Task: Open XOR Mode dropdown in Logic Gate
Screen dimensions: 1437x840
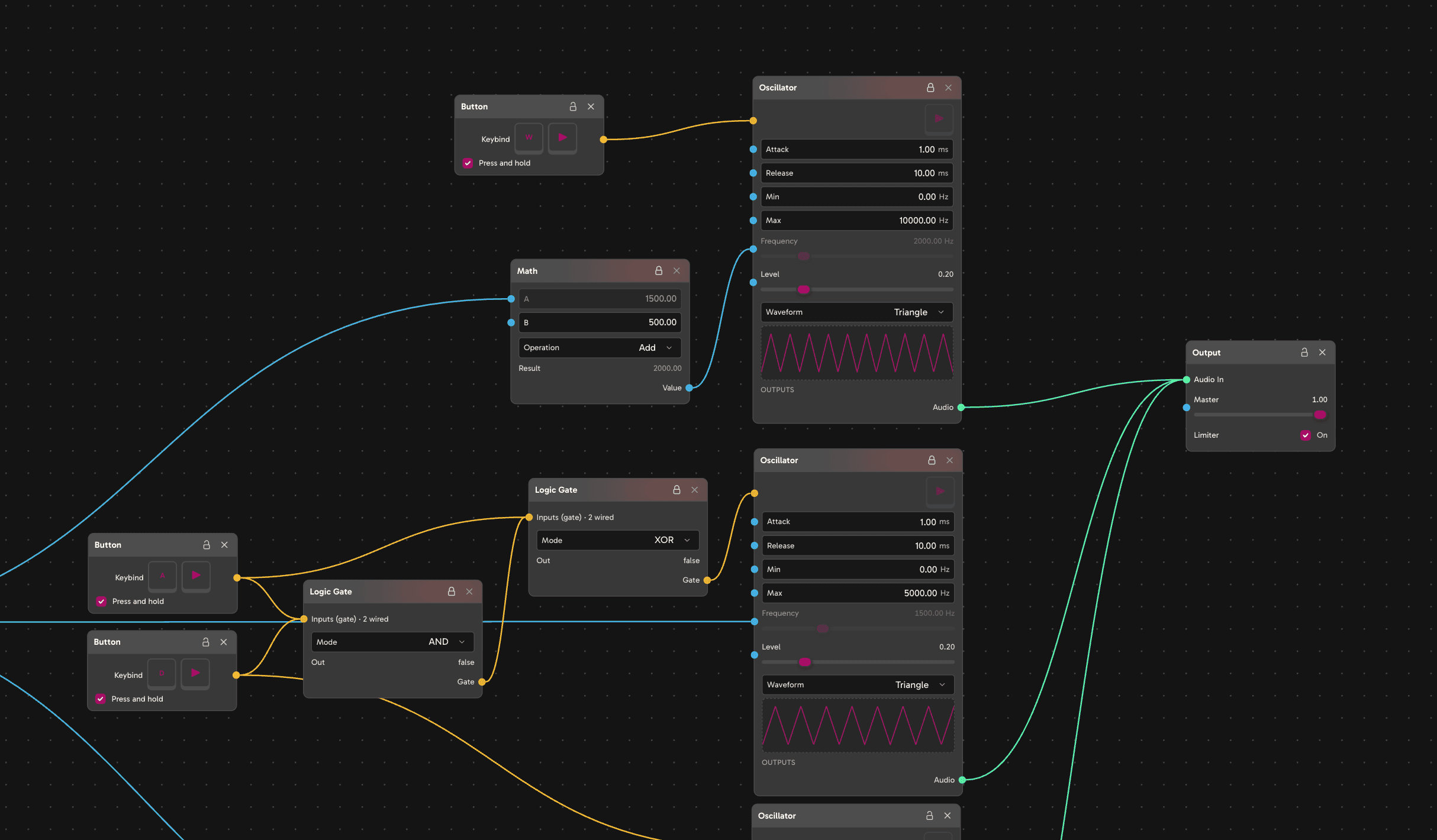Action: coord(618,540)
